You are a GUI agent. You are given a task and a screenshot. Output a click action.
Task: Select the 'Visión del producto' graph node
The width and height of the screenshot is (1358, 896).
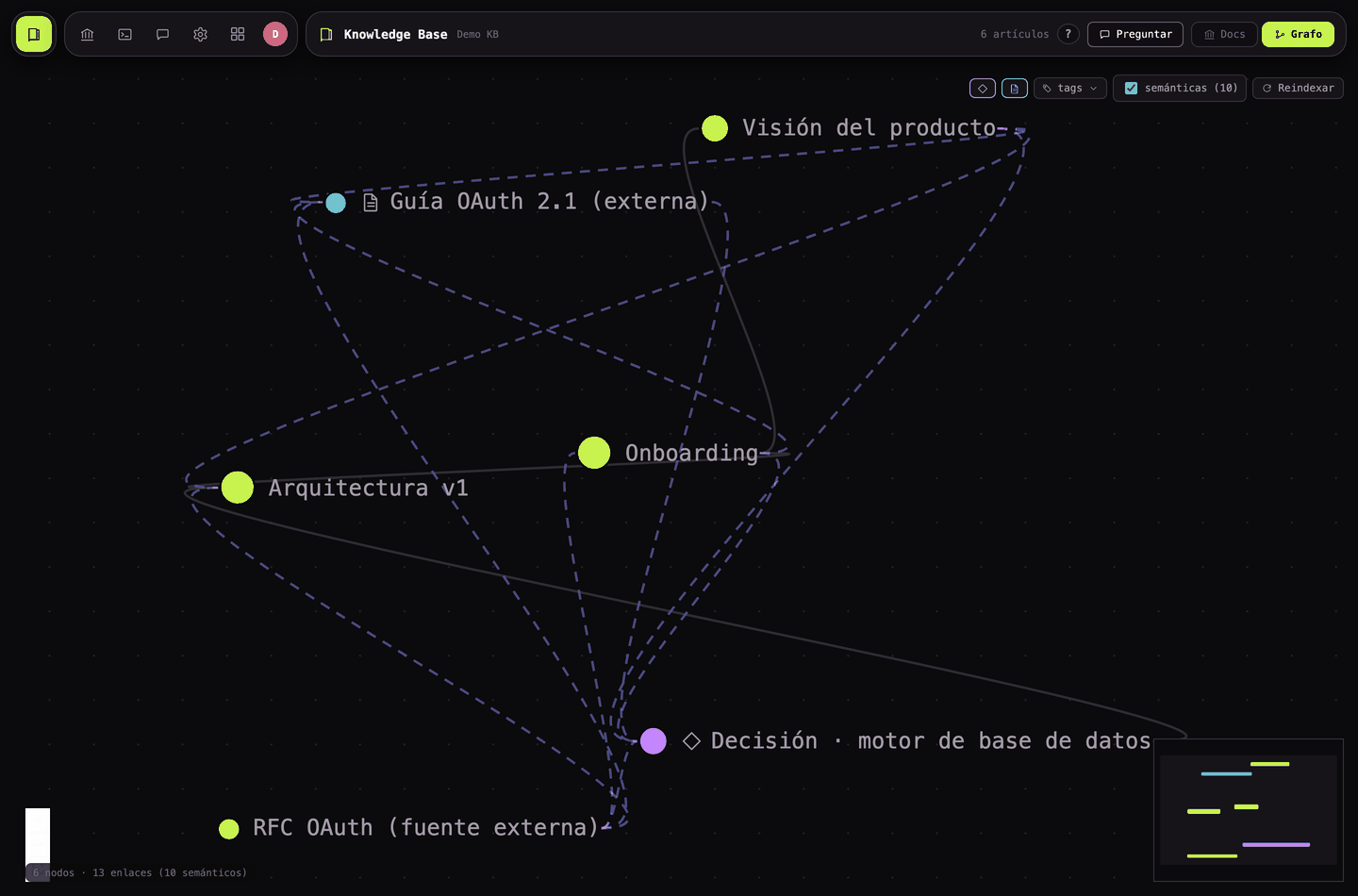(x=715, y=128)
